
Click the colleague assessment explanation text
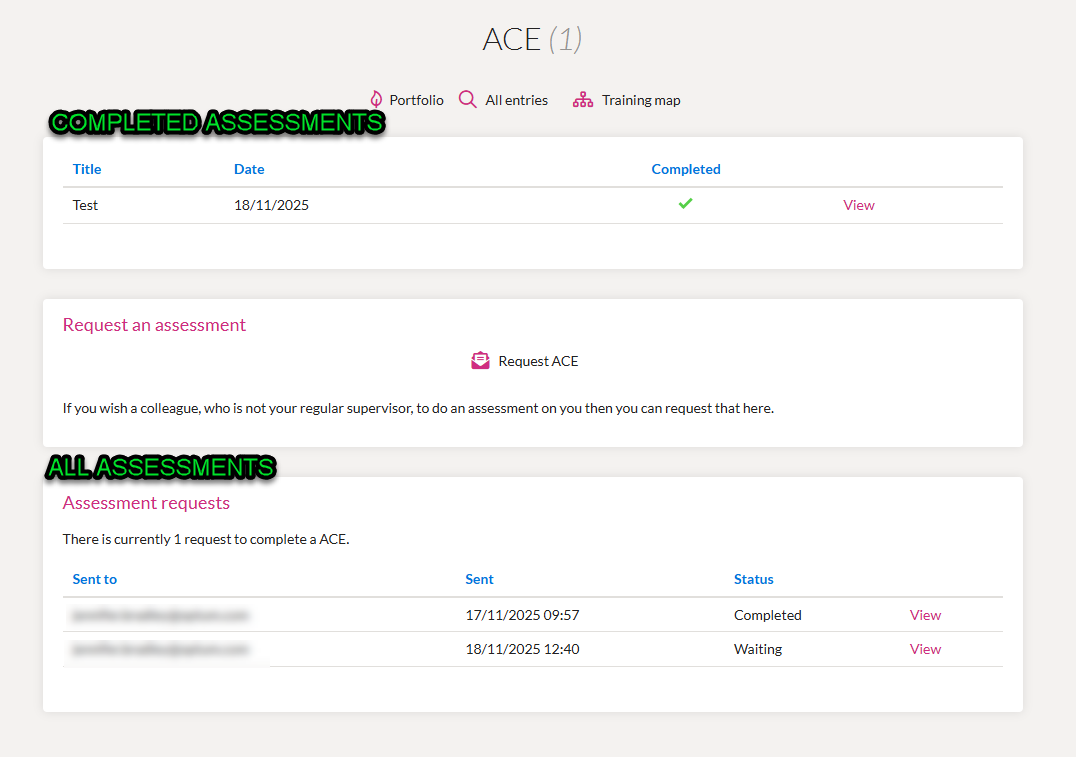coord(418,408)
